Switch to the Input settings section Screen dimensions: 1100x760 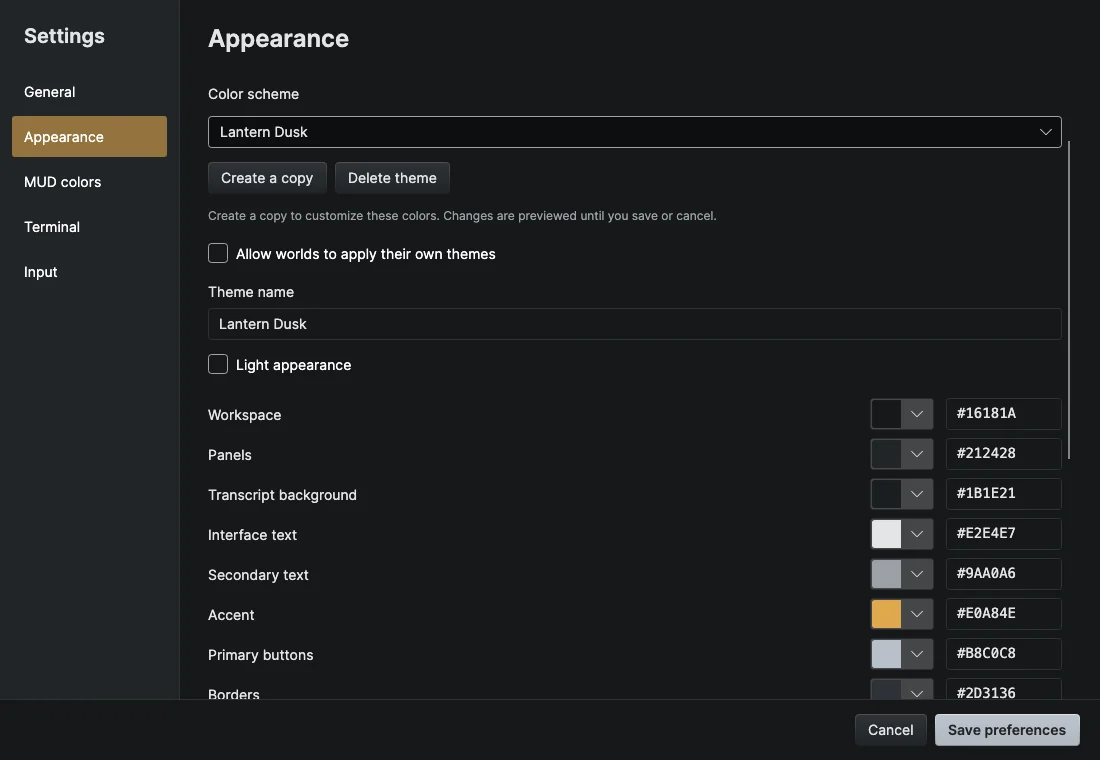tap(89, 272)
